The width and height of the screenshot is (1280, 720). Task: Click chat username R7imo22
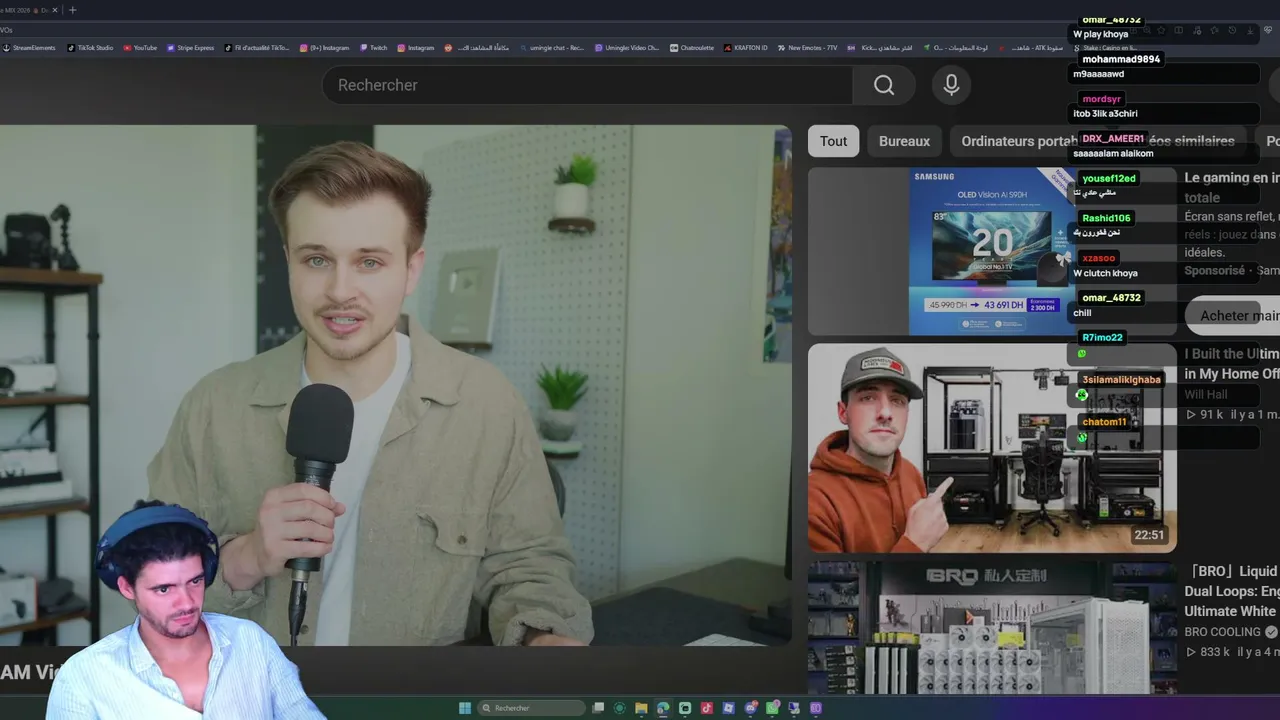pos(1102,337)
